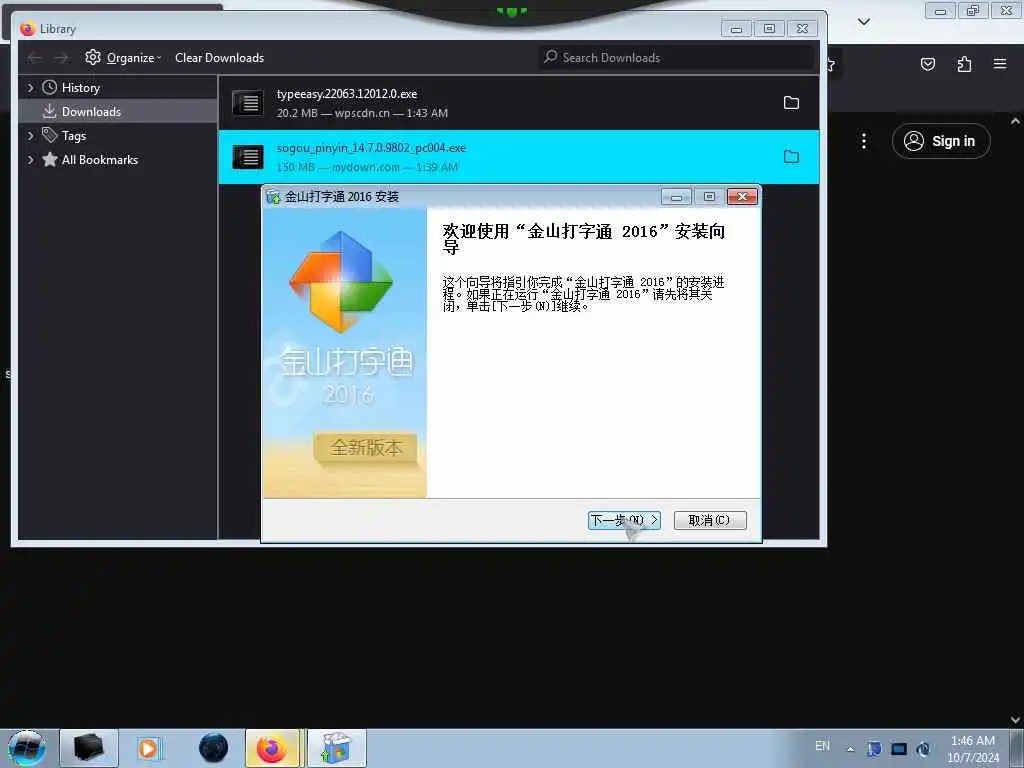Click the Organize gear icon
1024x768 pixels.
click(x=93, y=57)
